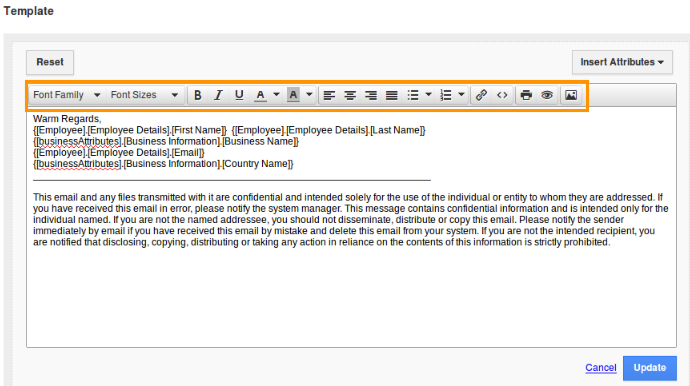Justify text alignment
The width and height of the screenshot is (690, 386).
(x=391, y=95)
